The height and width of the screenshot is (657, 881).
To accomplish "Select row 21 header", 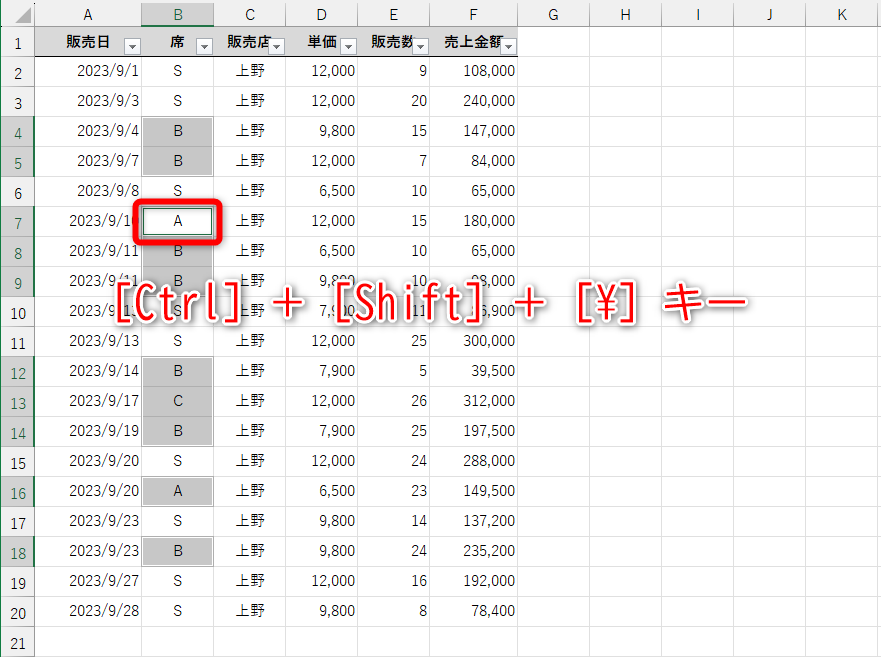I will pyautogui.click(x=17, y=643).
